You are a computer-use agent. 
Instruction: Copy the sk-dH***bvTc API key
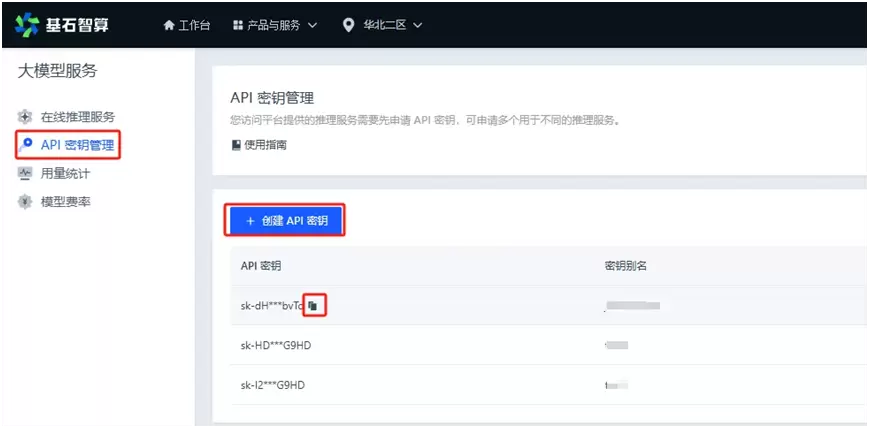tap(313, 305)
